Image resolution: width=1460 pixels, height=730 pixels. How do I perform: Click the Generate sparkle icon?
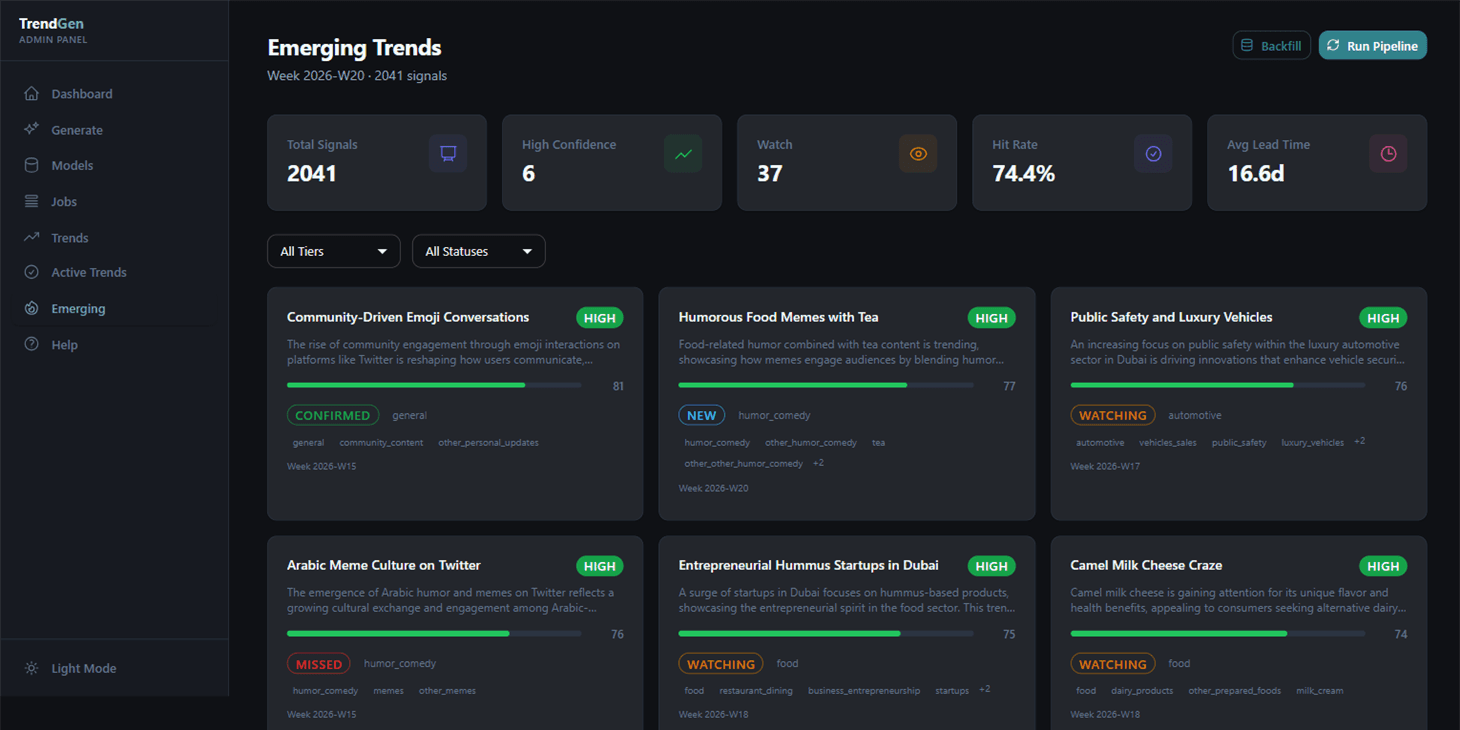click(32, 129)
